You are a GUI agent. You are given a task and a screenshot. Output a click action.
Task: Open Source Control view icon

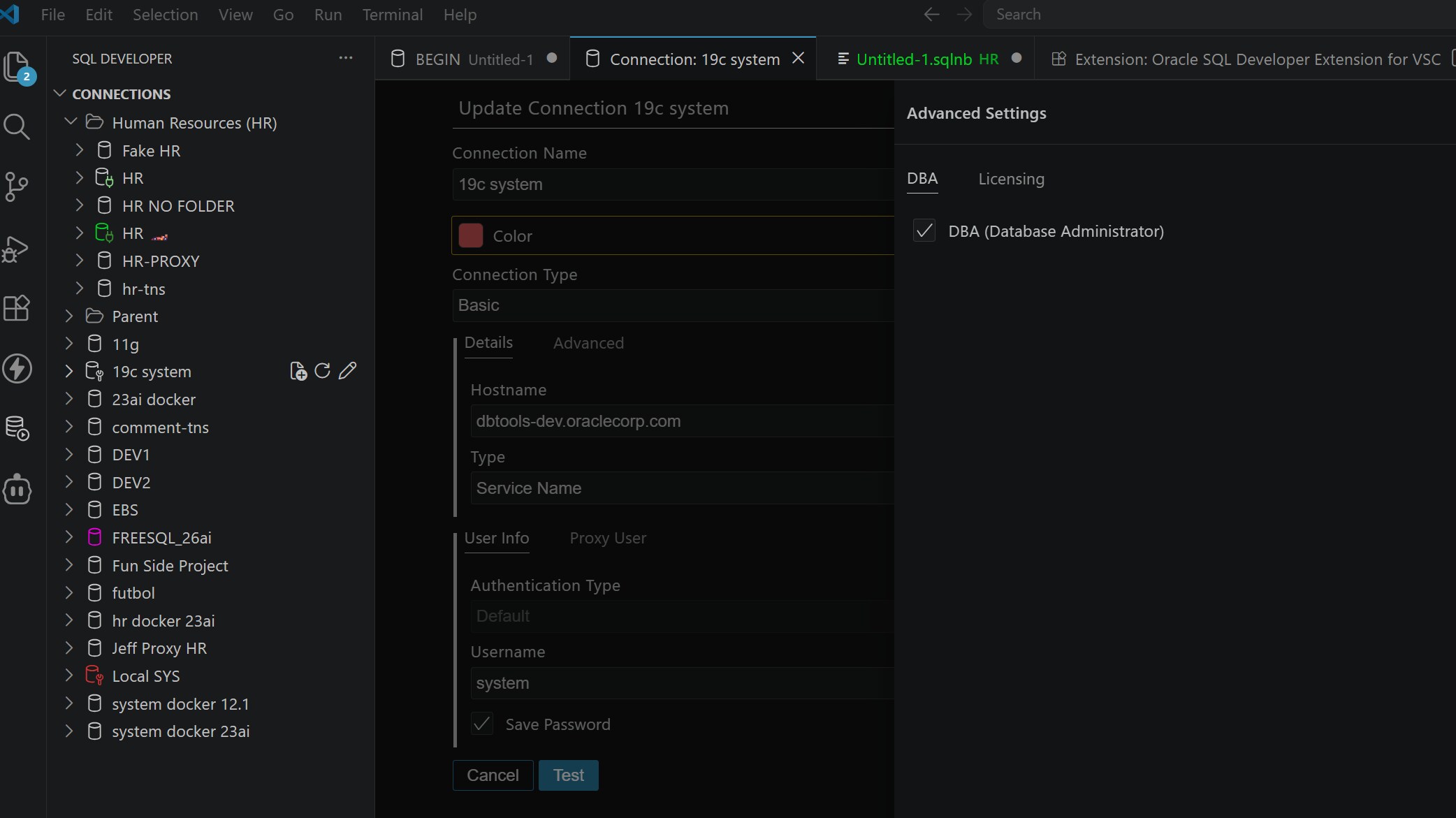(x=17, y=187)
